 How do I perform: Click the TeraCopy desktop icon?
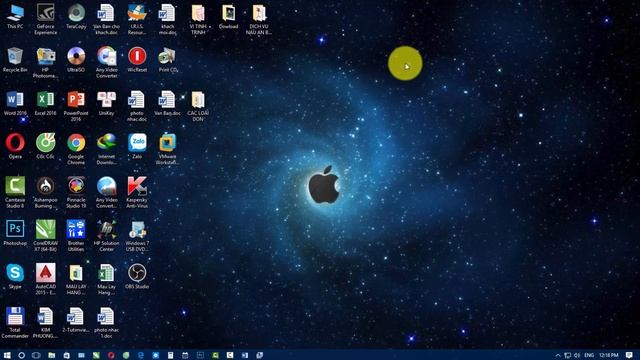click(x=76, y=16)
